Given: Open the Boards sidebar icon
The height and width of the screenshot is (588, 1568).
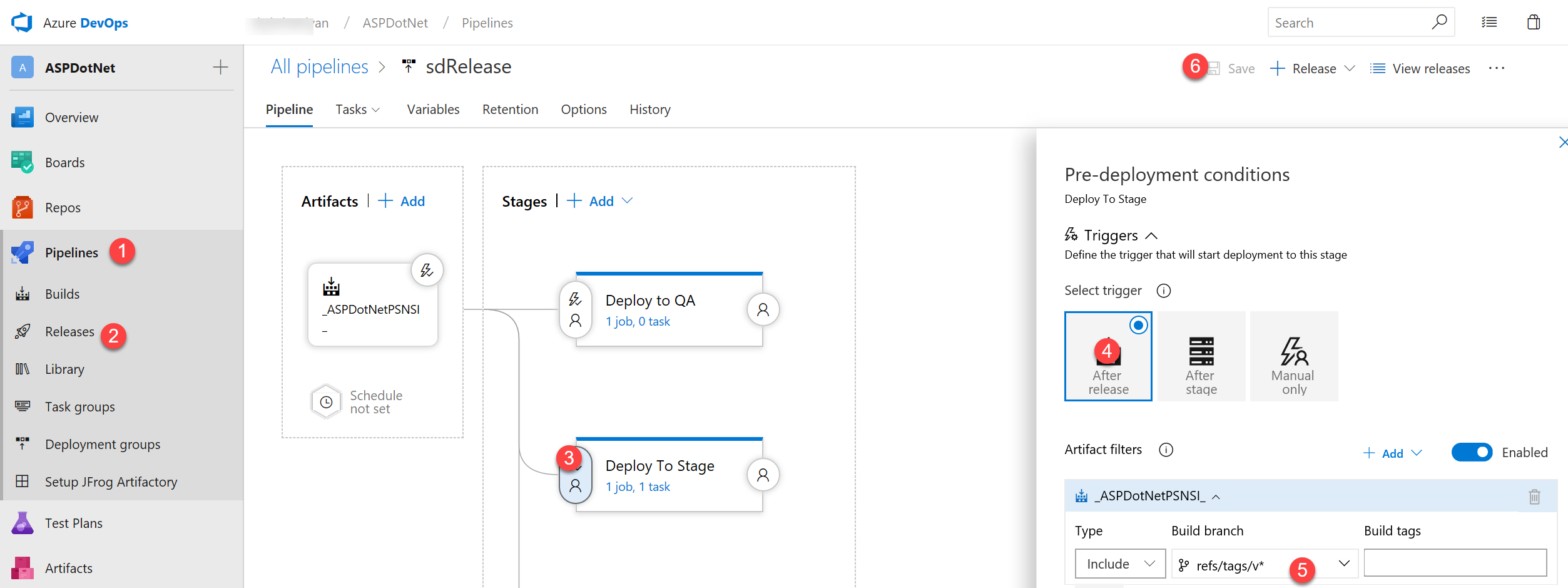Looking at the screenshot, I should pyautogui.click(x=23, y=162).
